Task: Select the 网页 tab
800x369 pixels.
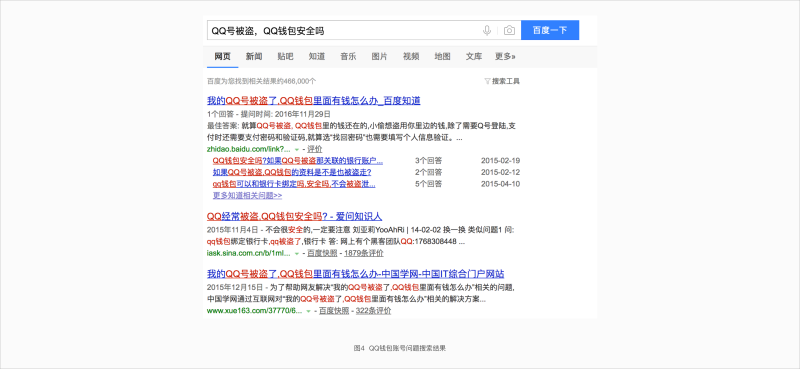Action: (x=222, y=57)
